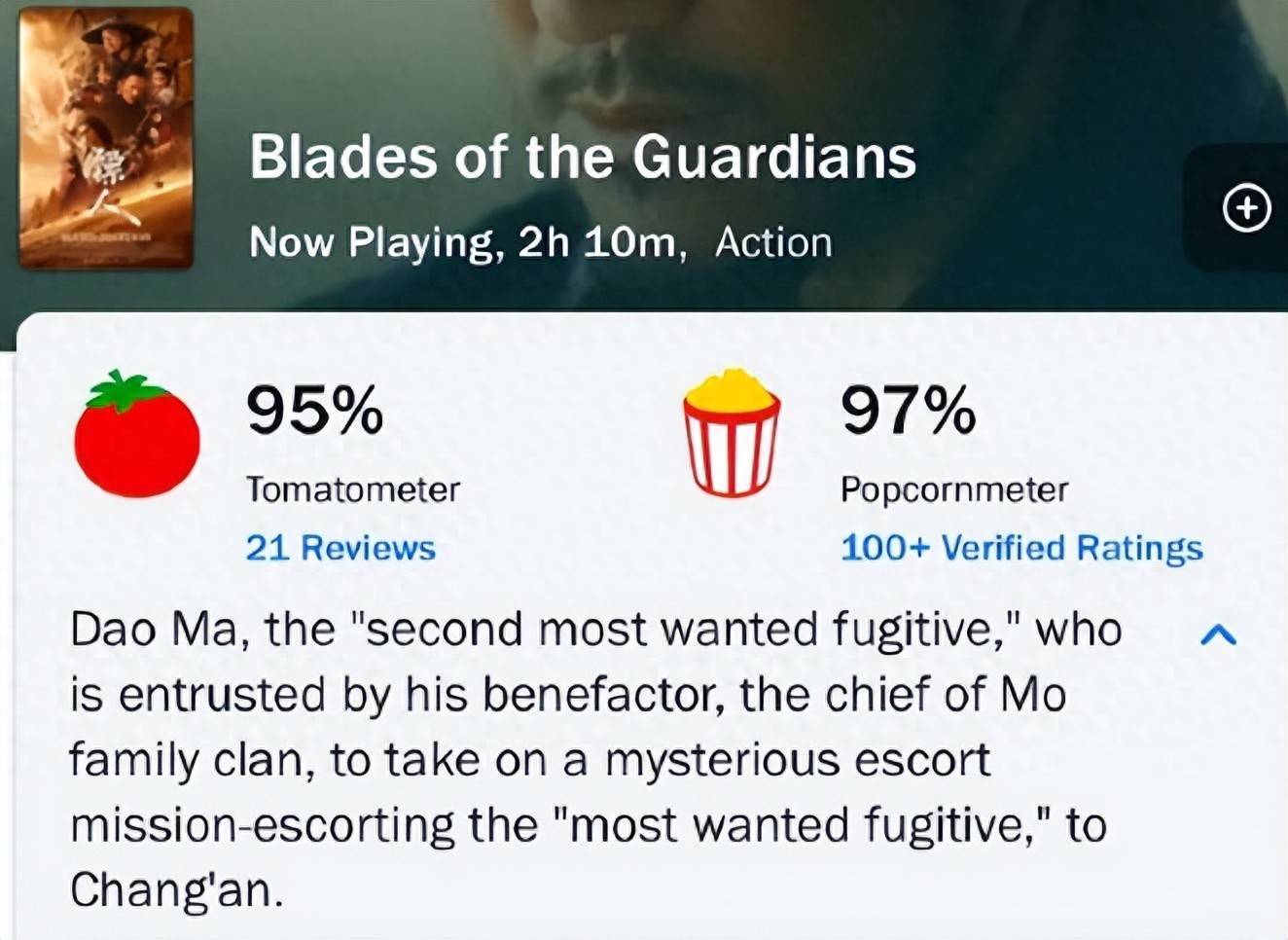This screenshot has width=1288, height=940.
Task: Open the Blades of the Guardians poster thumbnail
Action: [x=106, y=137]
